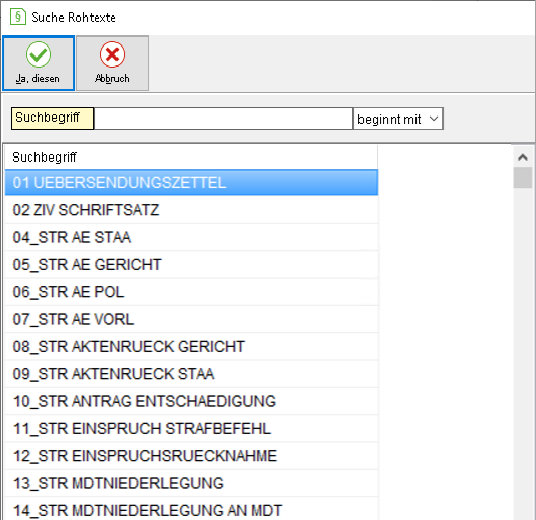Image resolution: width=536 pixels, height=520 pixels.
Task: Click the paragraph-symbol icon beside Suche Rohtexte
Action: [x=18, y=17]
